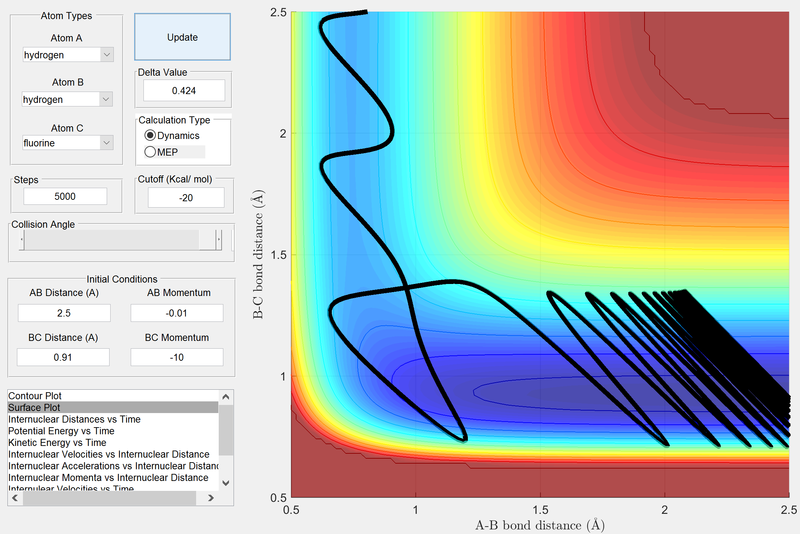This screenshot has width=800, height=534.
Task: Click the plot list horizontal scrollbar thumb
Action: [x=109, y=498]
